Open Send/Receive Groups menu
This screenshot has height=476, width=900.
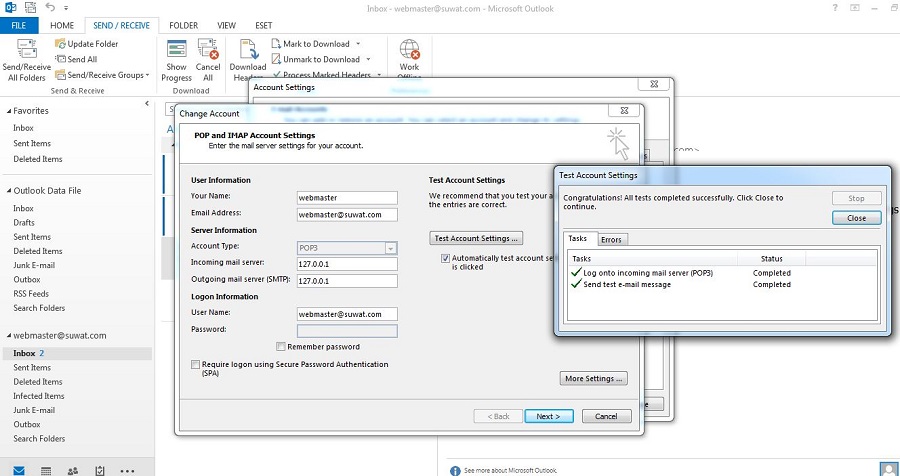coord(102,75)
